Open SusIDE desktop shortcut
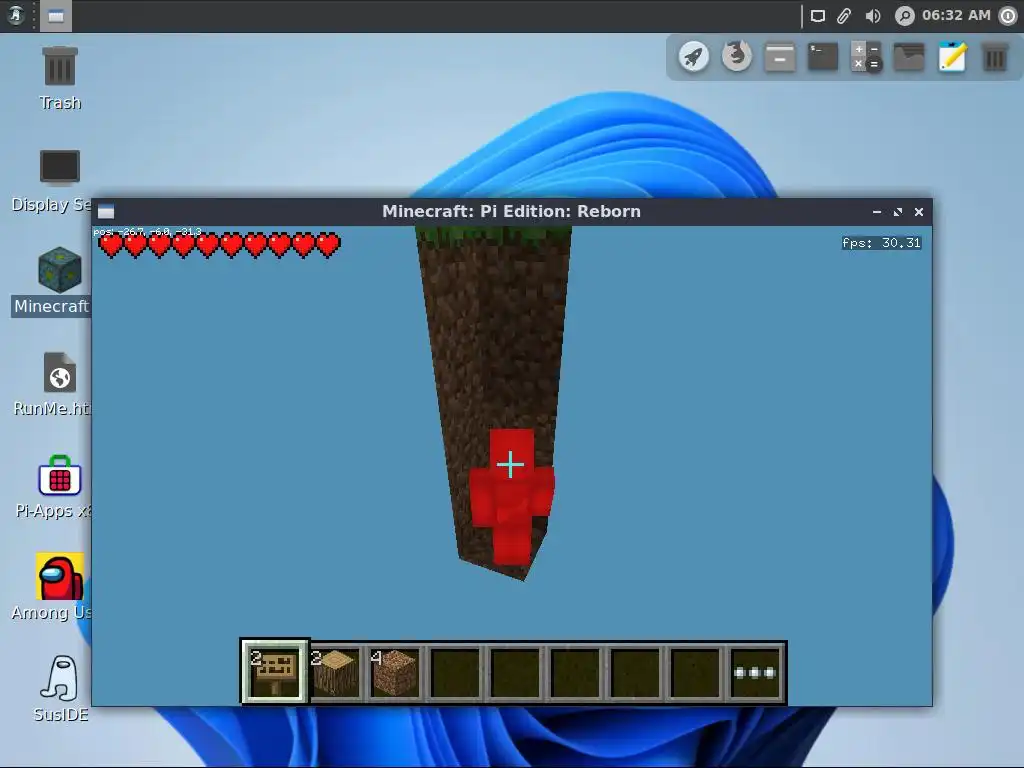Screen dimensions: 1024x768 point(60,689)
